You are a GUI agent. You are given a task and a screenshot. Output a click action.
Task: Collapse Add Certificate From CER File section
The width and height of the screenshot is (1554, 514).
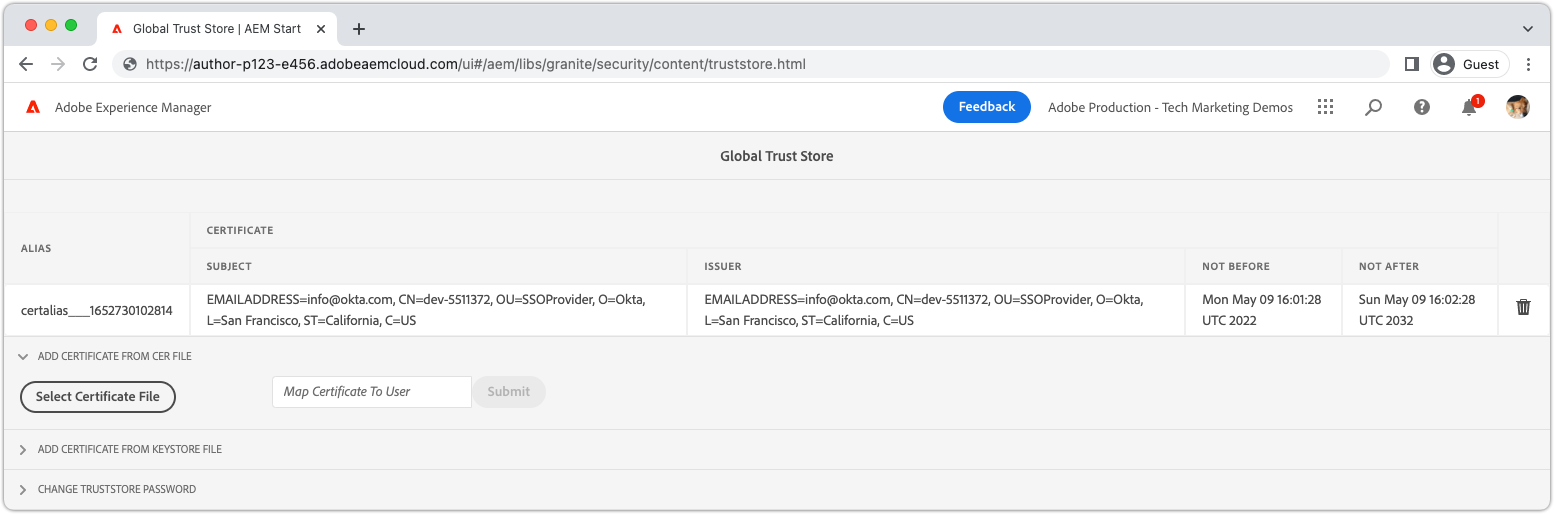104,356
